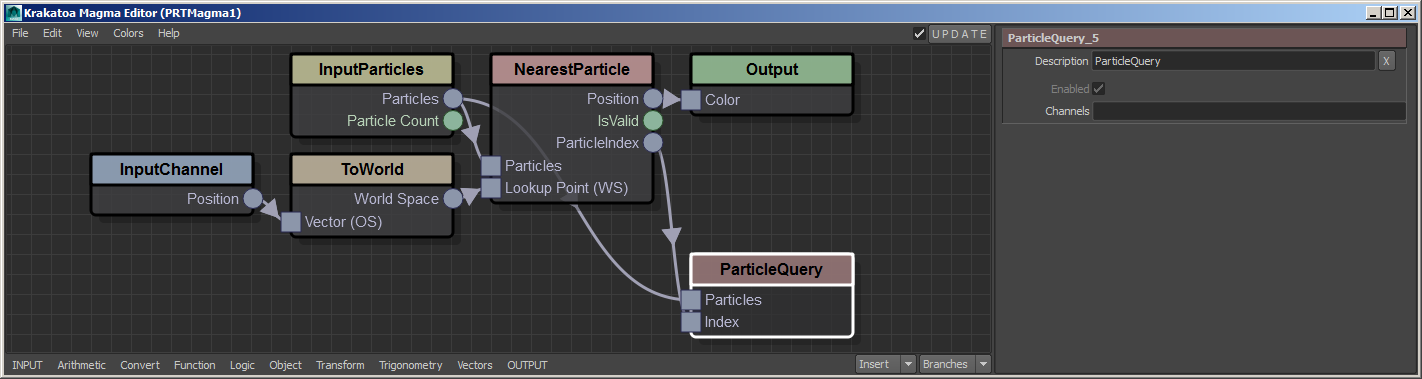
Task: Minimize the Magma Editor window
Action: (x=1375, y=13)
